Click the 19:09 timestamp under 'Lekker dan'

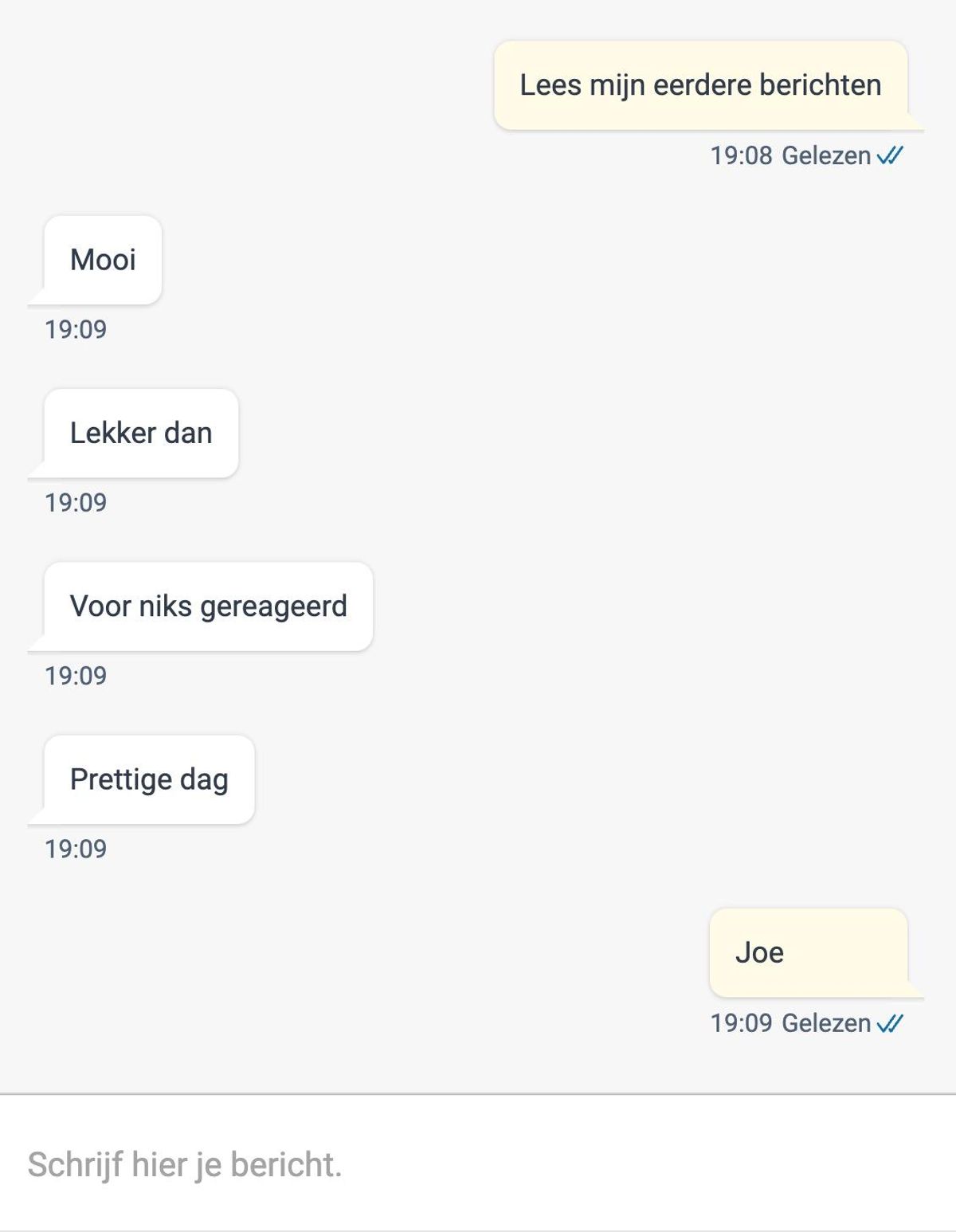tap(76, 503)
